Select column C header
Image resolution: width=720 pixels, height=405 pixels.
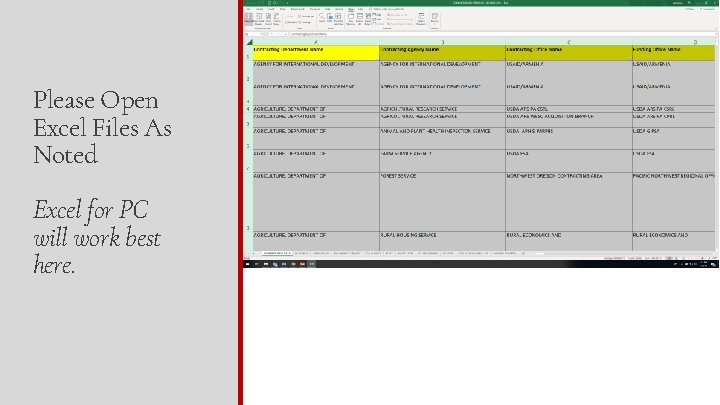tap(568, 42)
